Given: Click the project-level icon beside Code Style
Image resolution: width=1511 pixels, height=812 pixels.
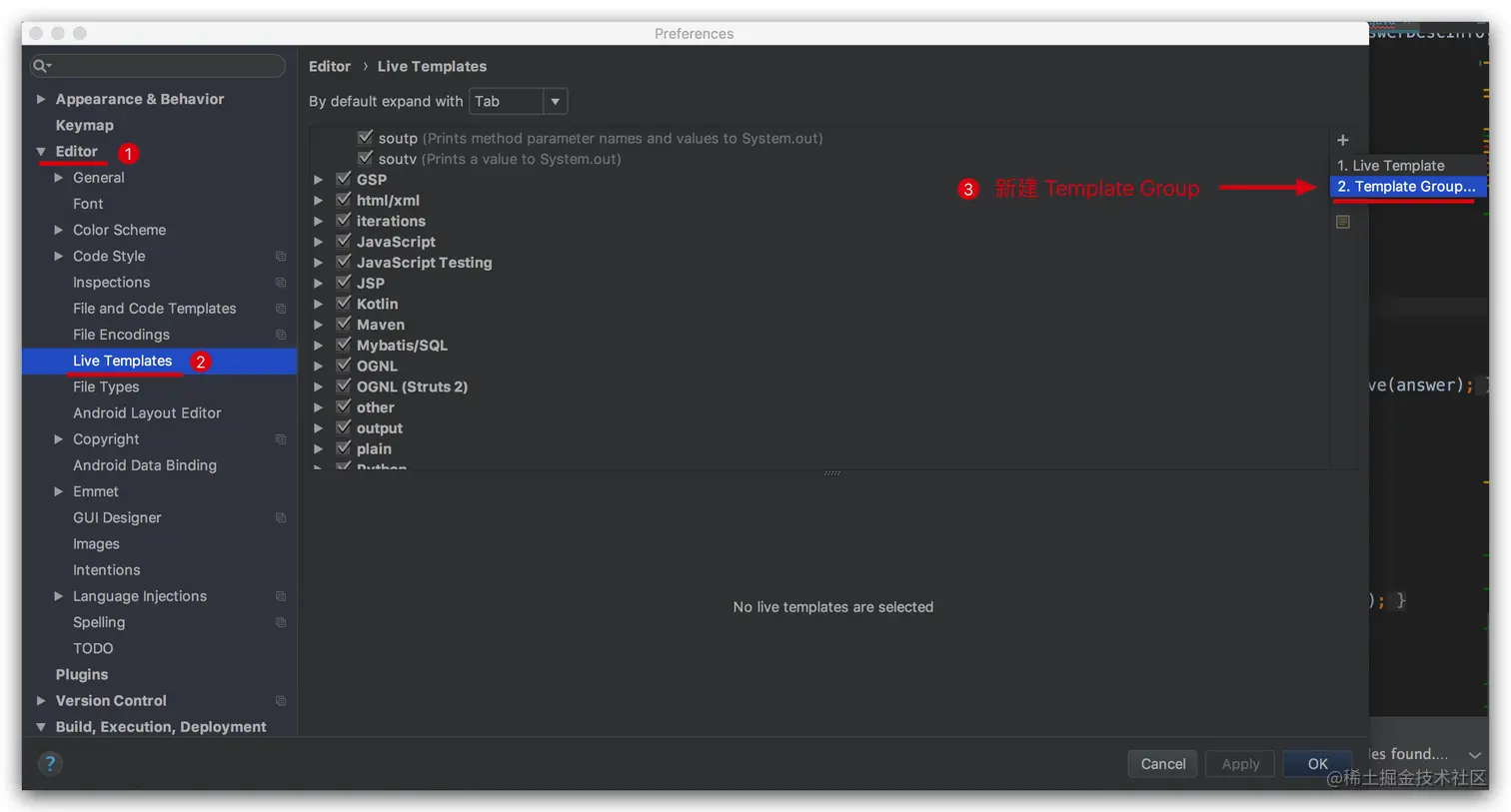Looking at the screenshot, I should (281, 257).
